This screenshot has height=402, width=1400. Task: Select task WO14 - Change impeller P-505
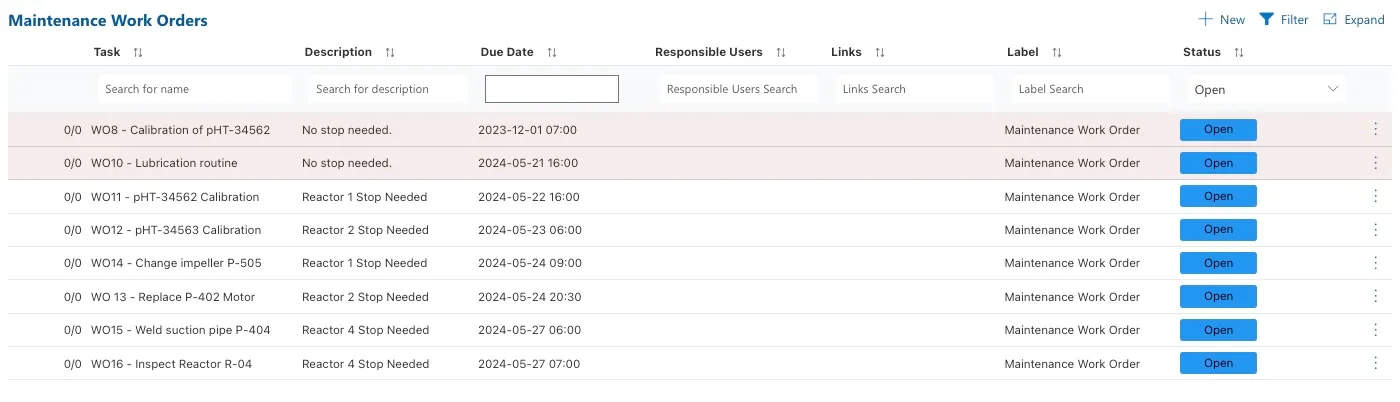[x=176, y=263]
